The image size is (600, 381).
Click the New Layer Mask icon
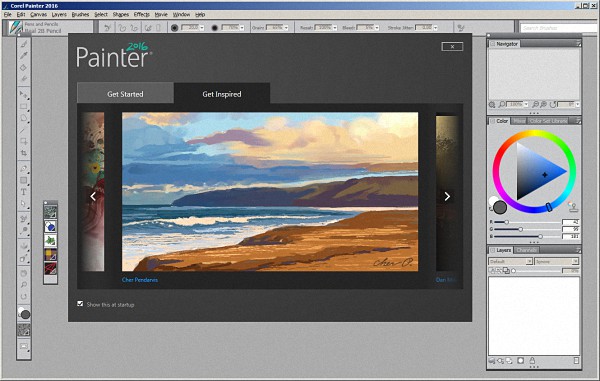coord(520,360)
